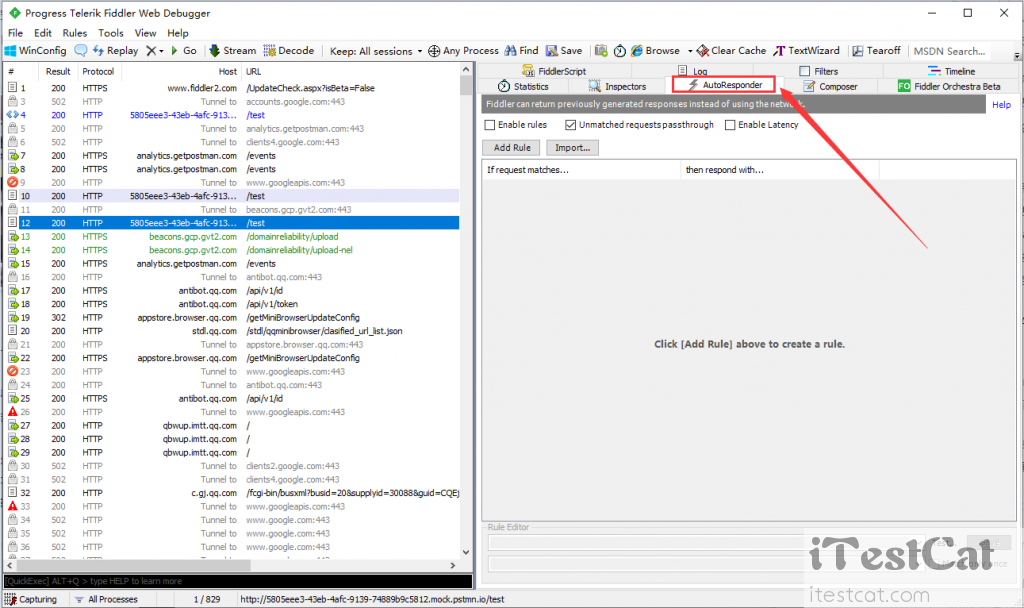Click the comment speech bubble icon

click(x=80, y=51)
